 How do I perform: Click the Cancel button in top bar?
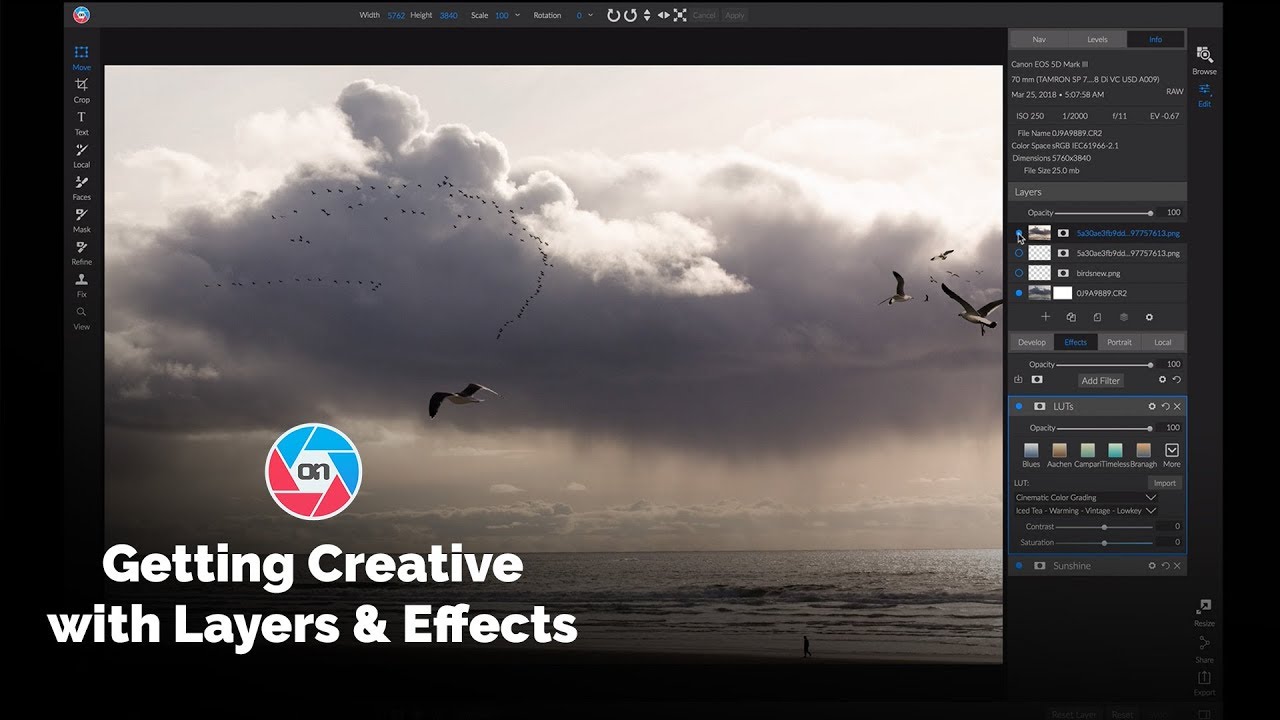click(704, 15)
